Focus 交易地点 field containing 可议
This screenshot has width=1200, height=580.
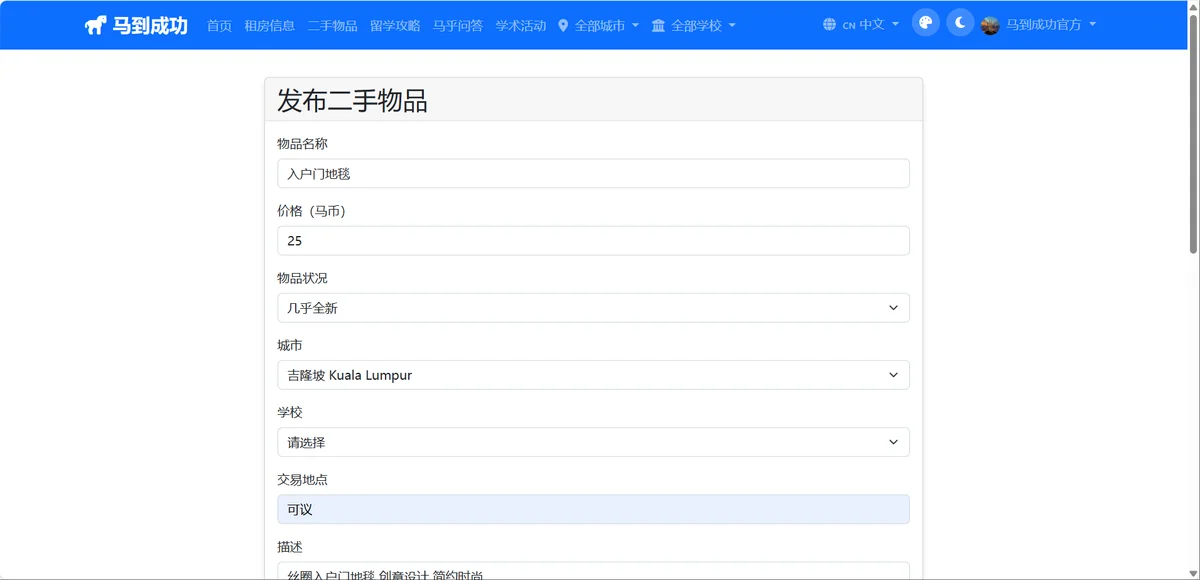(x=593, y=509)
